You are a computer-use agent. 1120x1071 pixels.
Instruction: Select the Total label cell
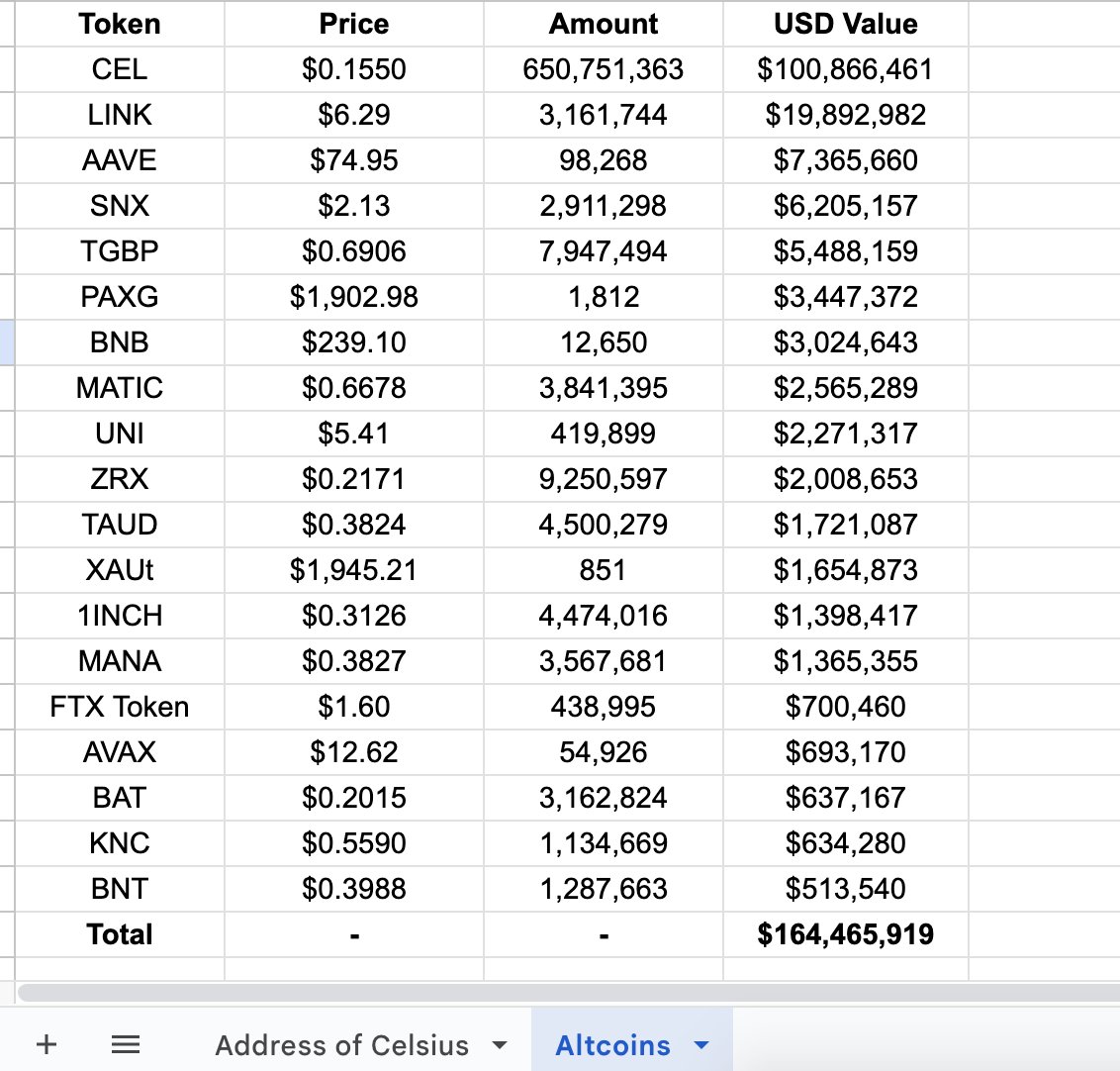coord(120,934)
